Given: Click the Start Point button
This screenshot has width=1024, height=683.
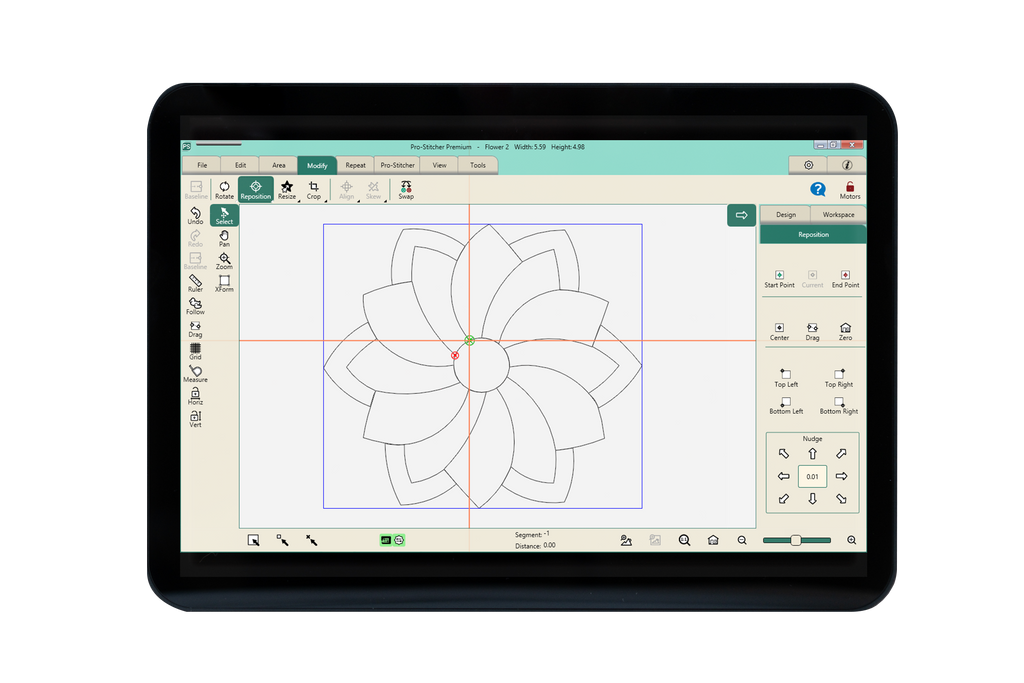Looking at the screenshot, I should [779, 278].
